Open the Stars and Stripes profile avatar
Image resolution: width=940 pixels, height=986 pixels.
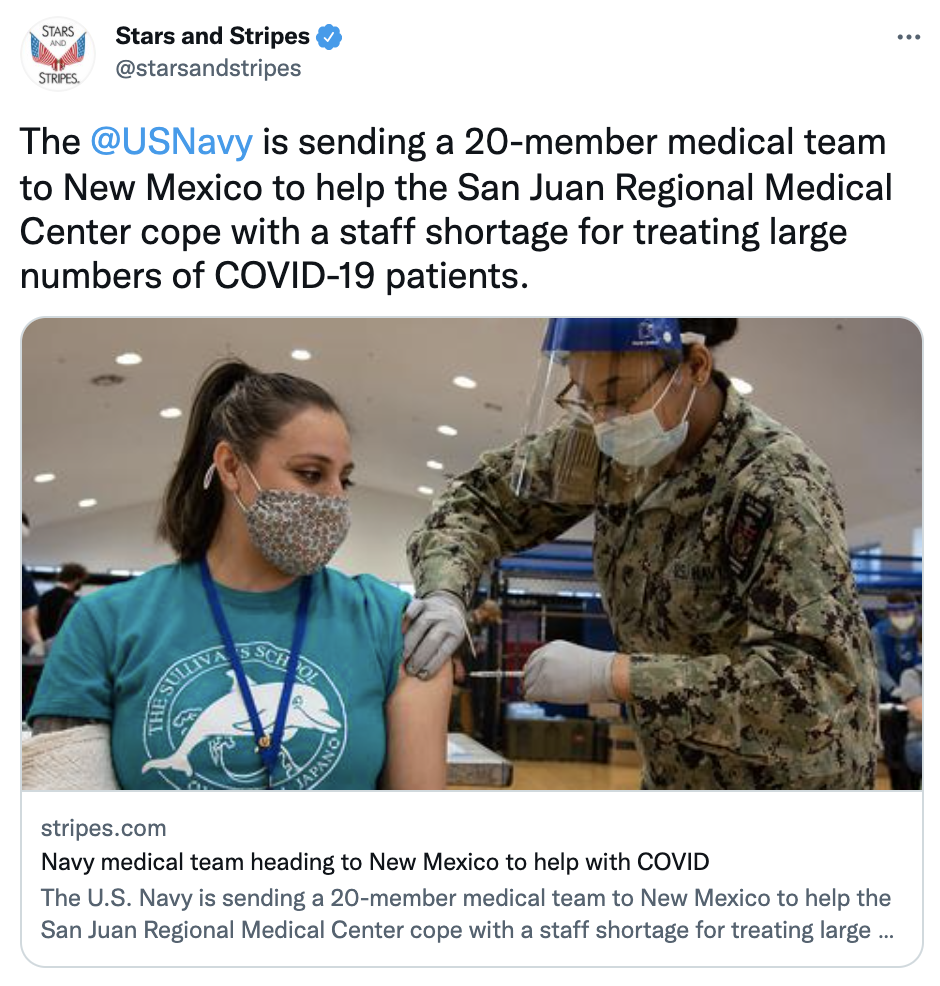58,54
